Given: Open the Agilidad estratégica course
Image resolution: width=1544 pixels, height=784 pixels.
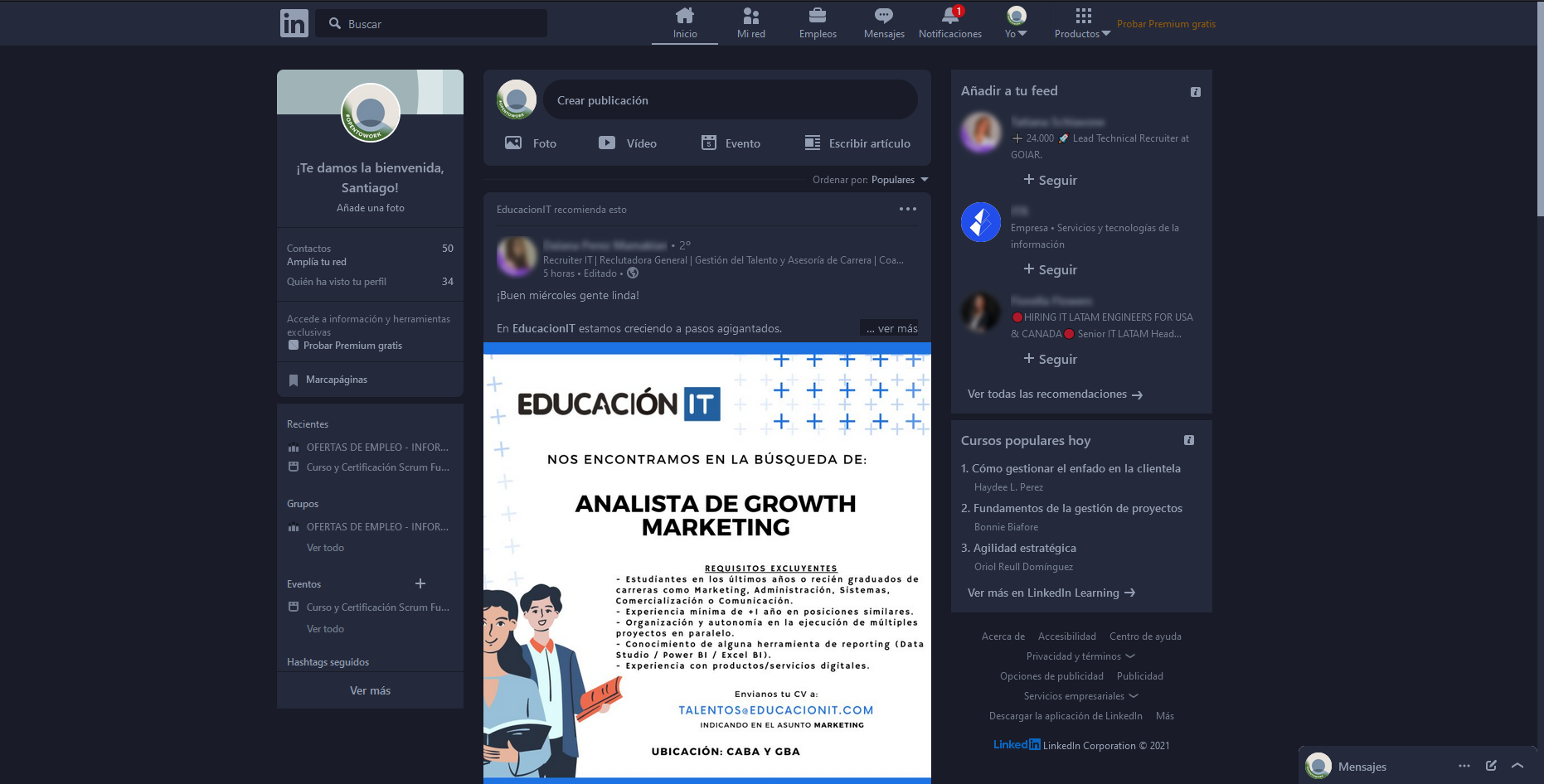Looking at the screenshot, I should [1024, 548].
